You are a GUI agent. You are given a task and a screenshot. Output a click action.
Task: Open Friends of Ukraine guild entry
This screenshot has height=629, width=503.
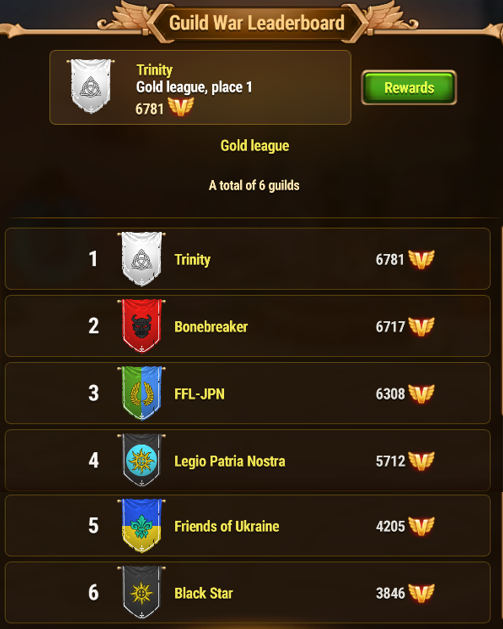pos(248,526)
